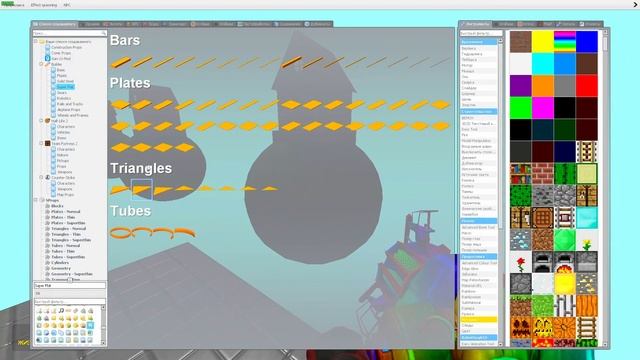
Task: Collapse the tree node above the Blocks folder
Action: tap(36, 200)
